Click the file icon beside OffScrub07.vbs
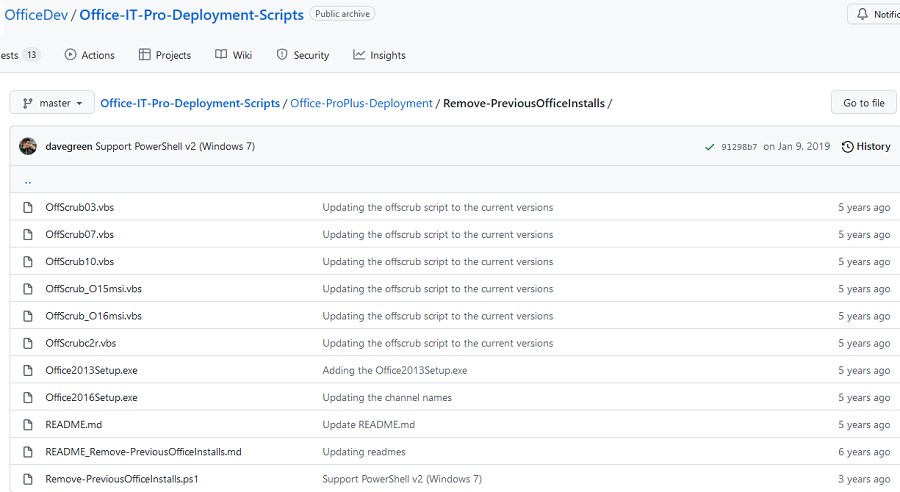 pos(28,234)
